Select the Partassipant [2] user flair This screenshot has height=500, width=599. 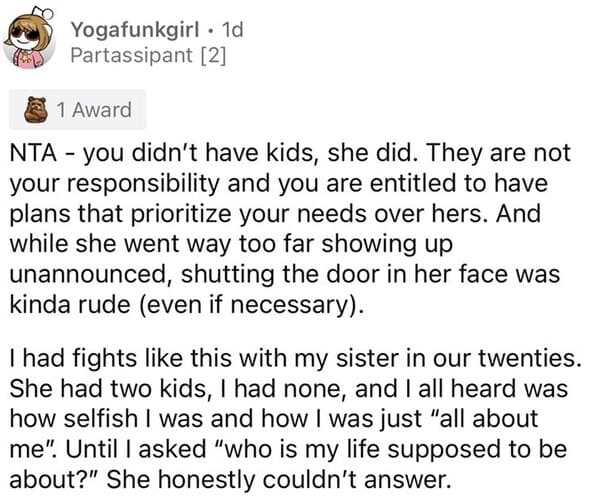[149, 55]
